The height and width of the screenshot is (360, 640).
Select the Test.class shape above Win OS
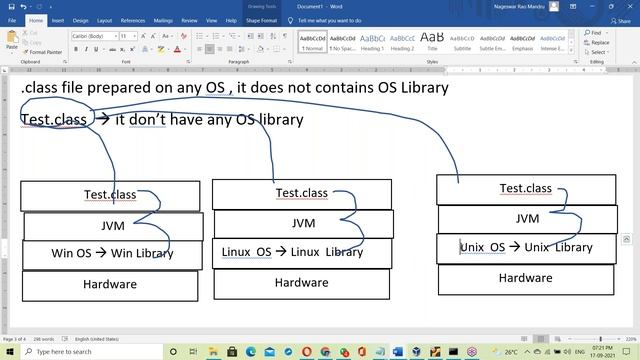[x=110, y=196]
